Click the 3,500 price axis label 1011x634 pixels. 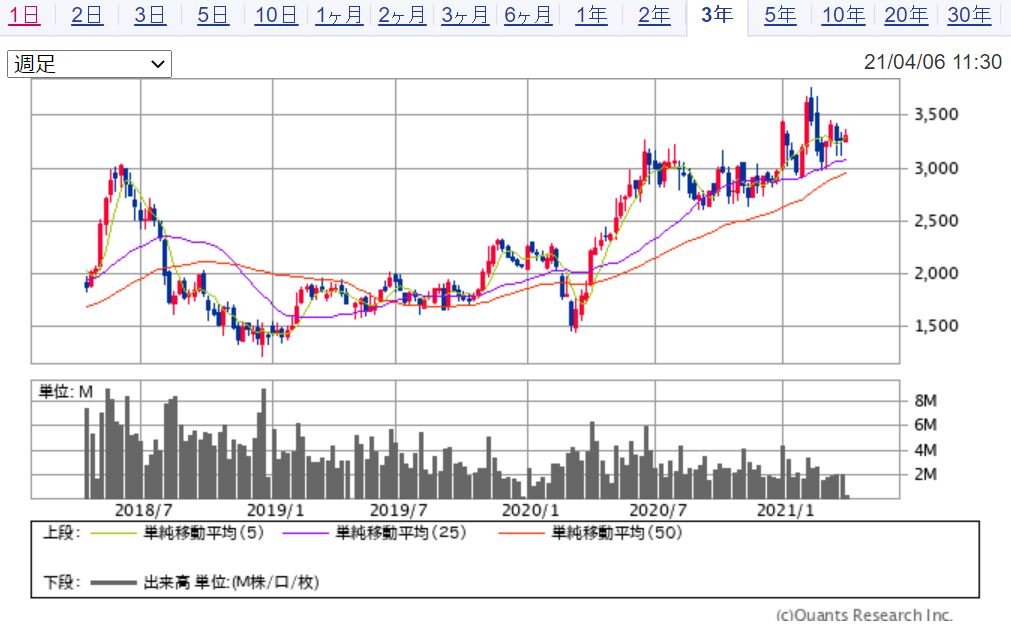point(936,115)
